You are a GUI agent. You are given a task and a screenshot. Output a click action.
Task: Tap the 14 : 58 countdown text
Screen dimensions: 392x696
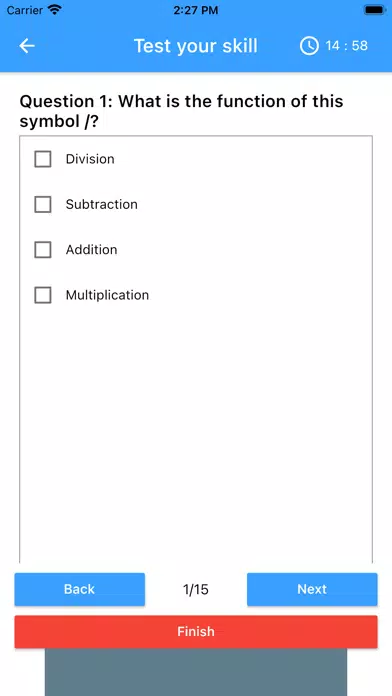pos(346,46)
